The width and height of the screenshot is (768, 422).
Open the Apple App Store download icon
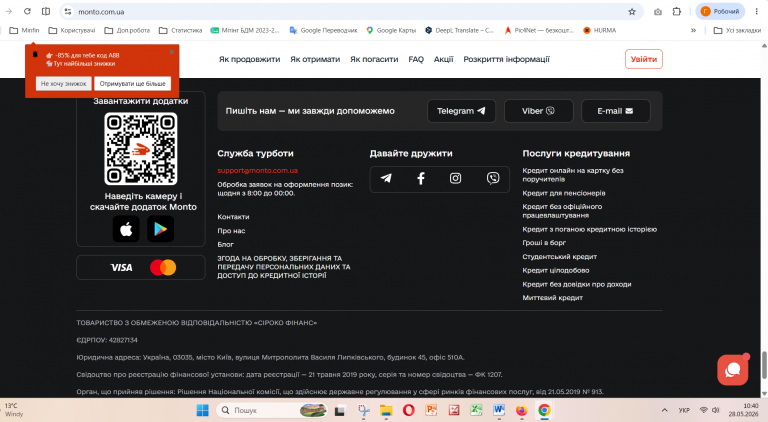[126, 229]
